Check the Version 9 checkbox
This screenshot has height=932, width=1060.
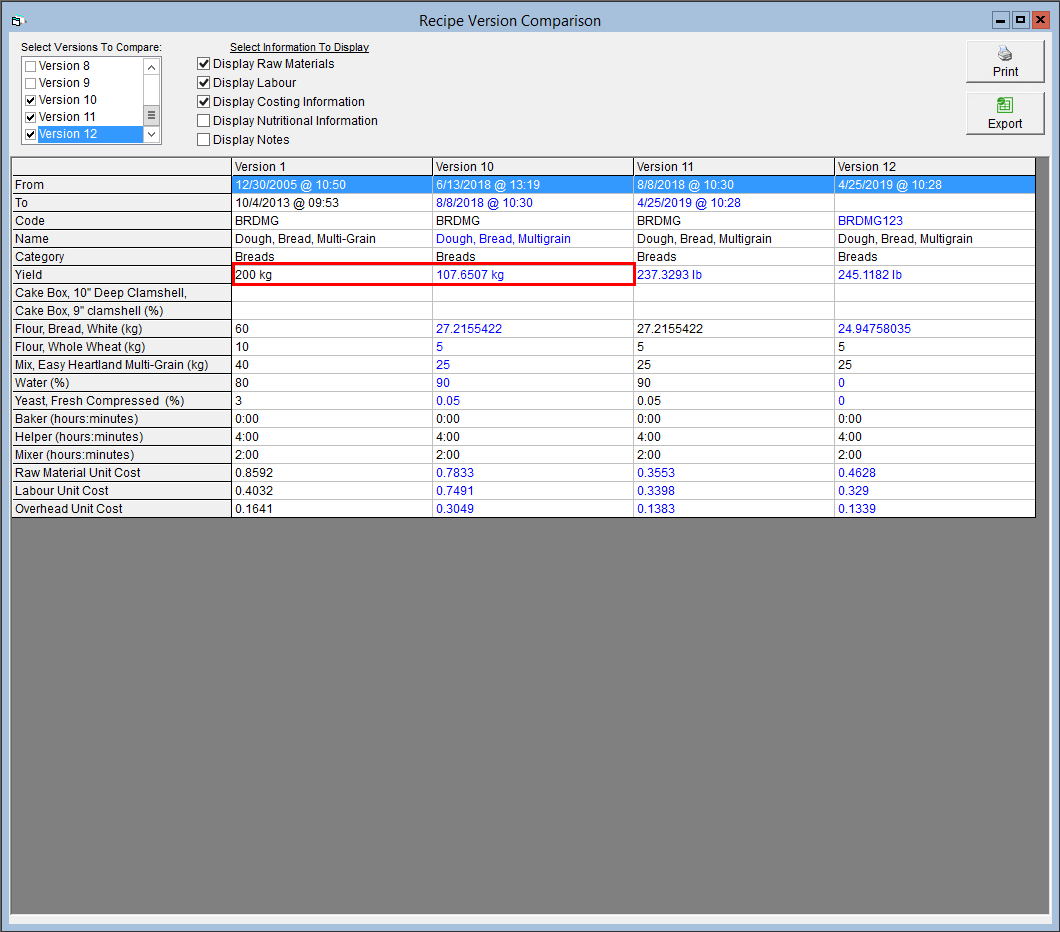click(30, 83)
